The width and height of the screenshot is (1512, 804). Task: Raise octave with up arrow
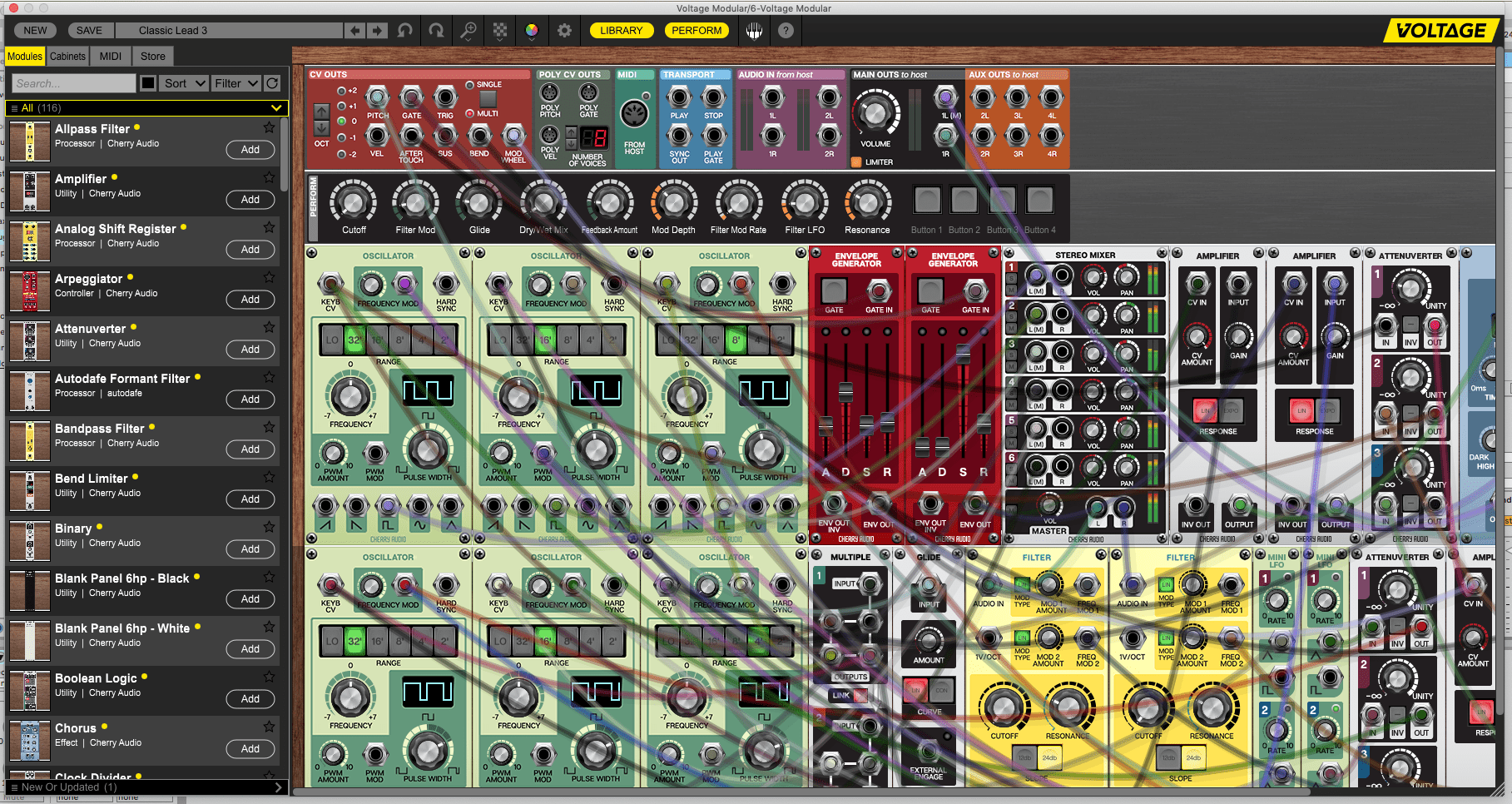tap(321, 112)
